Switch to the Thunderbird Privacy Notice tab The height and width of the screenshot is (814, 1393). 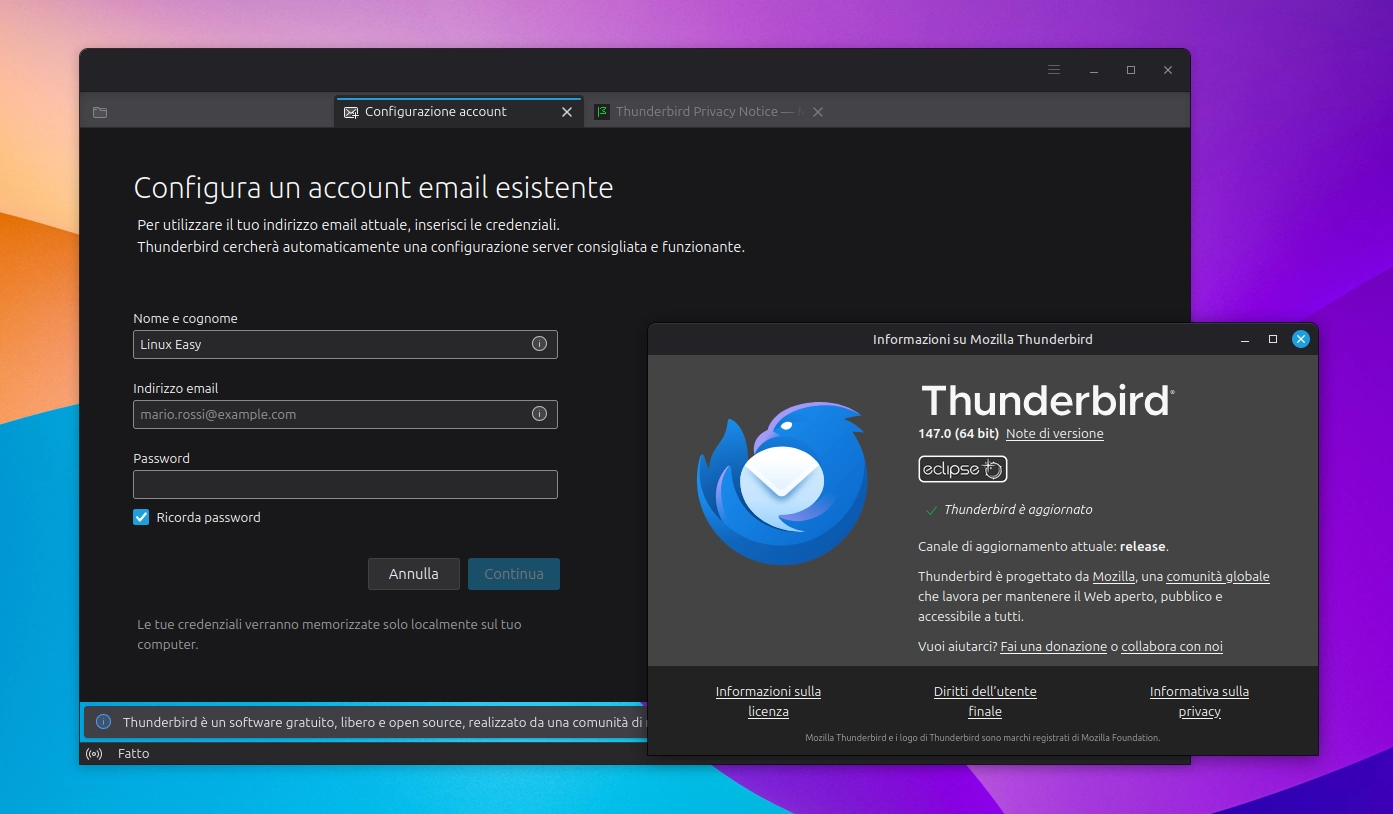tap(700, 111)
